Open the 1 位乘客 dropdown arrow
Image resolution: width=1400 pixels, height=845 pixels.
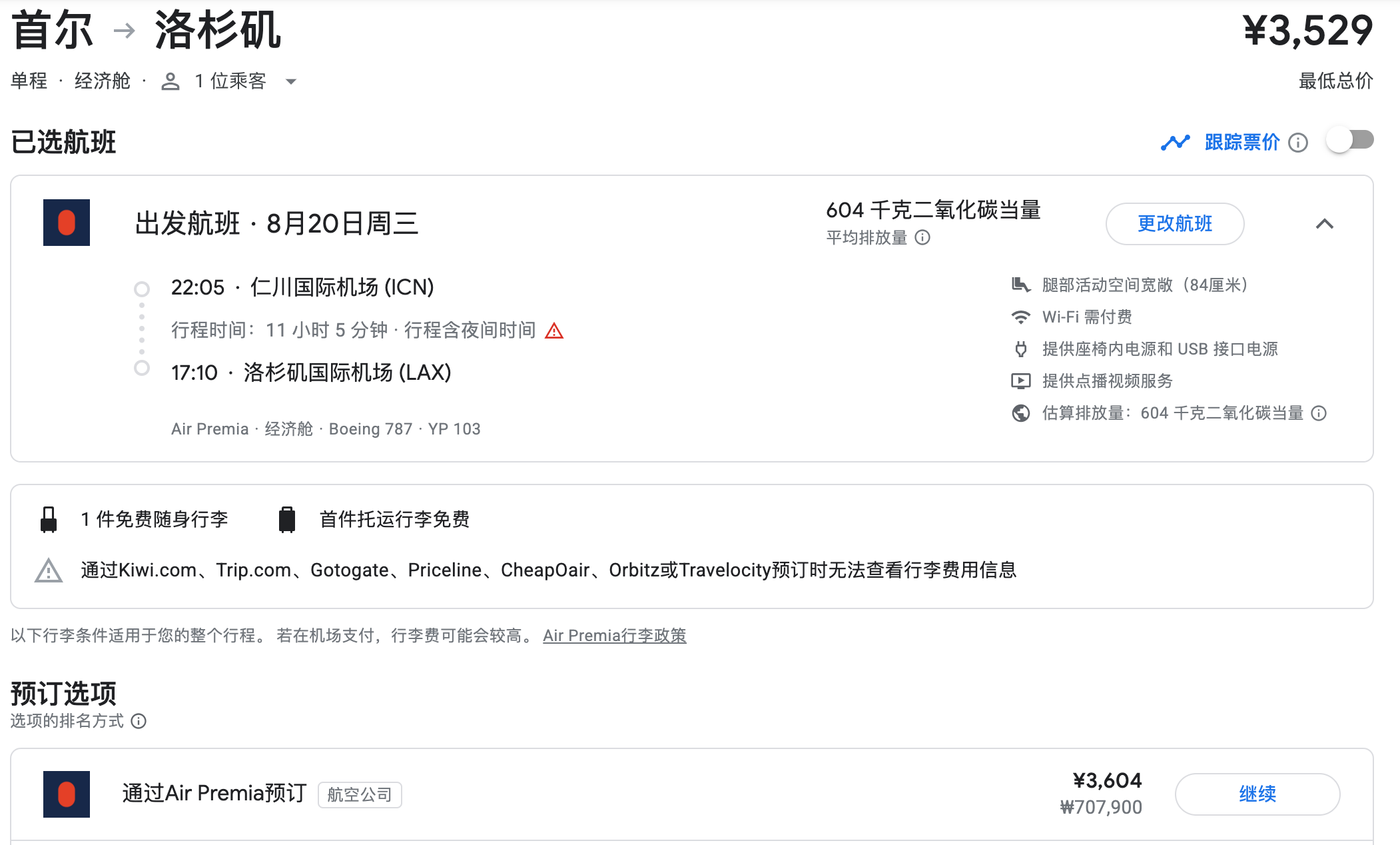[290, 82]
